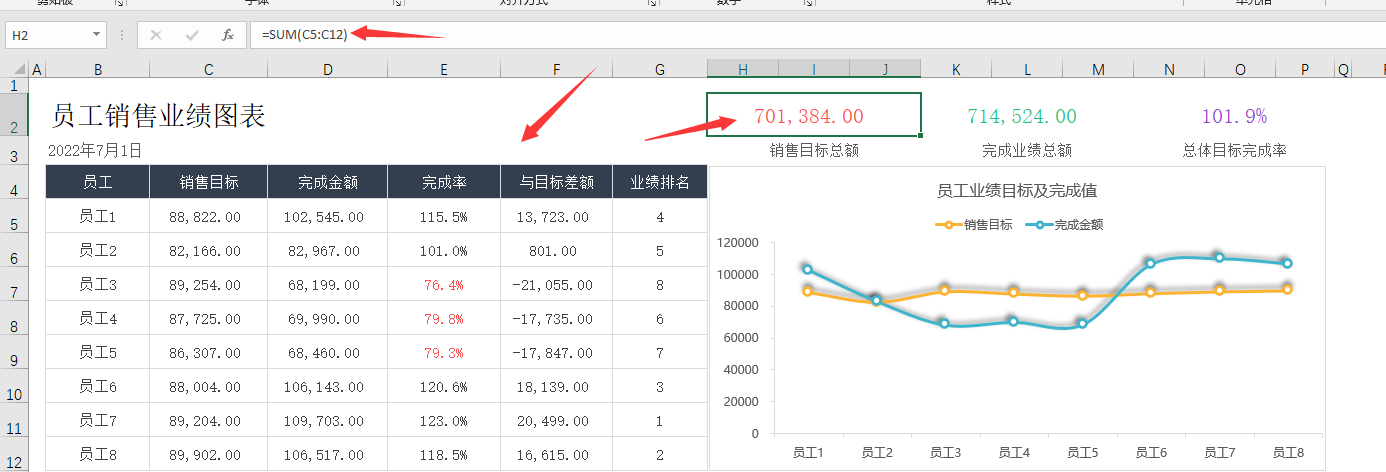The image size is (1386, 472).
Task: Select the 118.5% completion cell
Action: point(445,455)
